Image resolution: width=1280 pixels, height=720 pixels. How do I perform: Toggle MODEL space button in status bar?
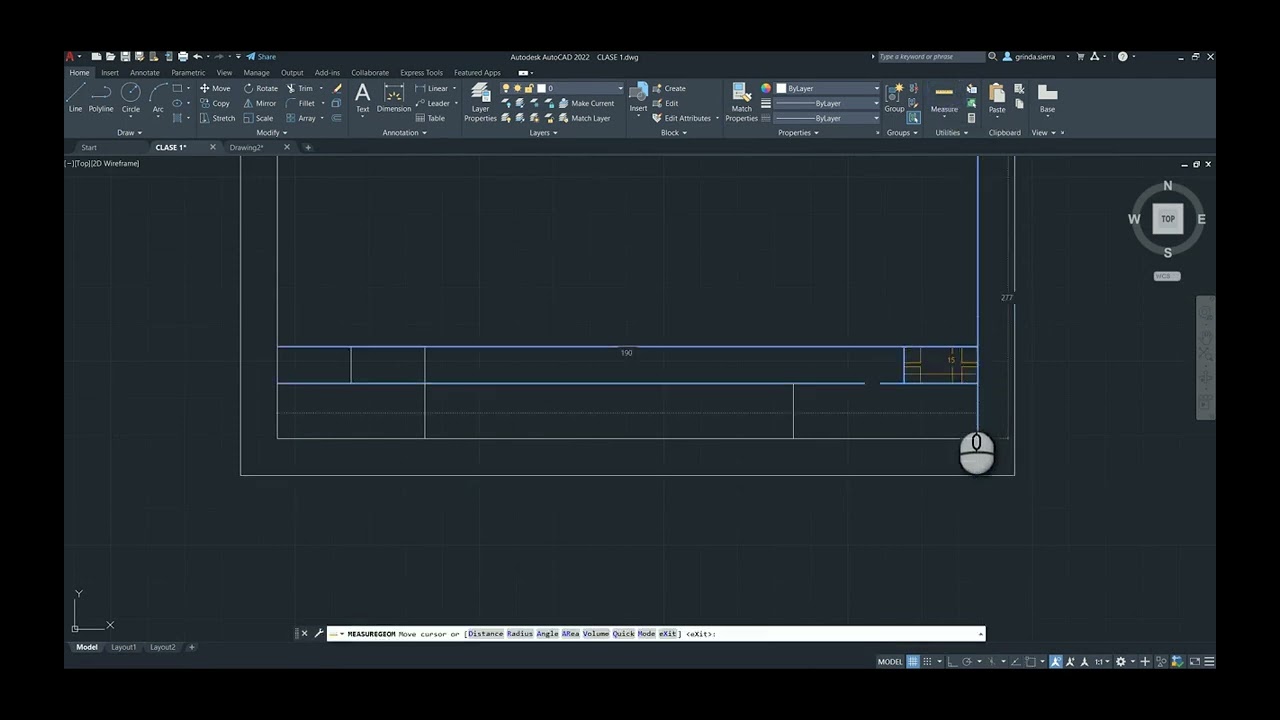point(890,661)
